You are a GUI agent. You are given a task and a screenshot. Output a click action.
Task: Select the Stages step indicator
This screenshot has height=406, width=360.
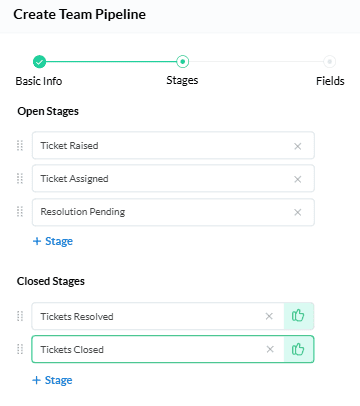coord(182,61)
